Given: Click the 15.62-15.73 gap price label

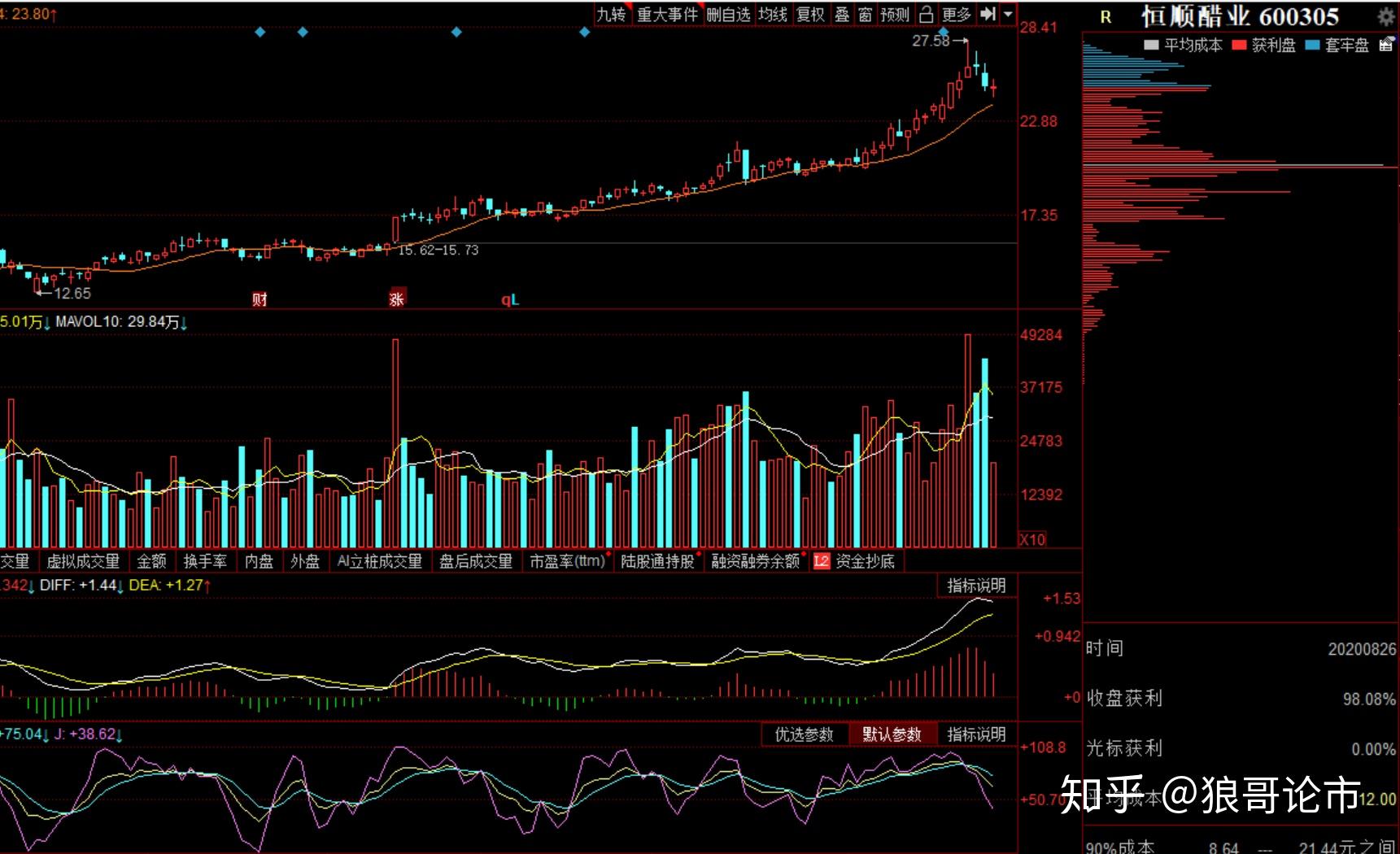Looking at the screenshot, I should point(438,251).
